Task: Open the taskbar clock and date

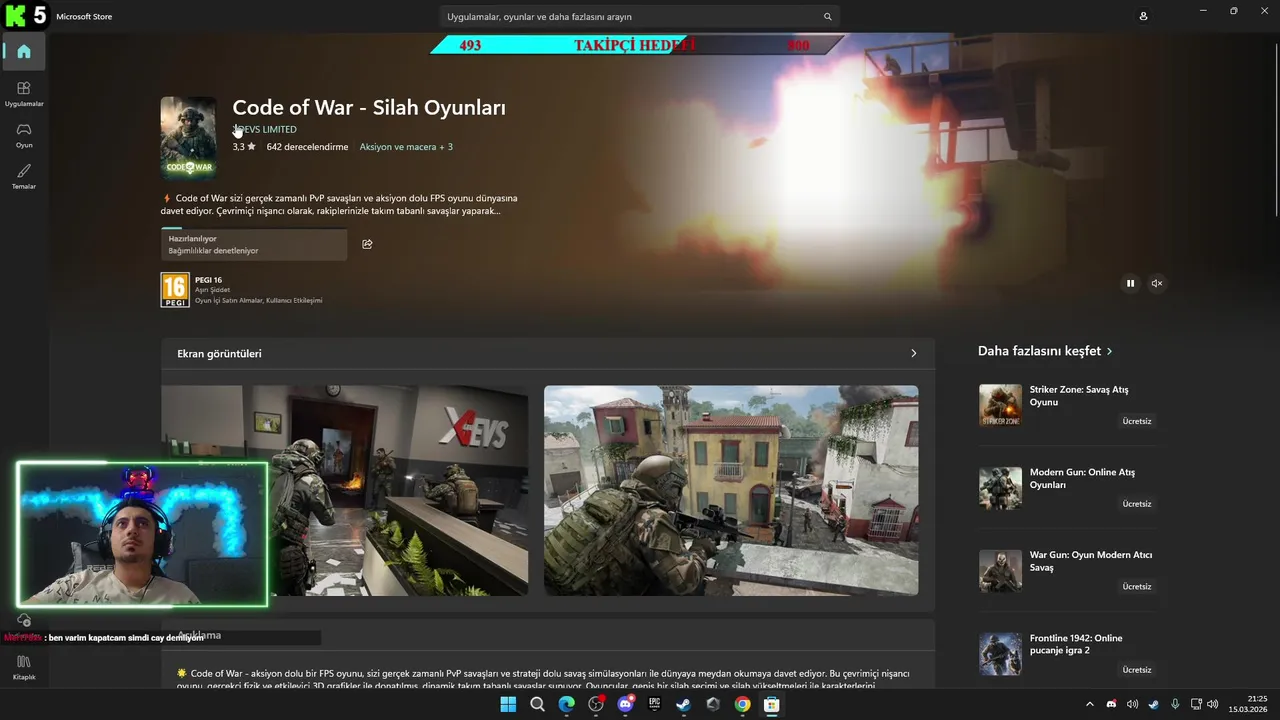Action: pyautogui.click(x=1248, y=704)
